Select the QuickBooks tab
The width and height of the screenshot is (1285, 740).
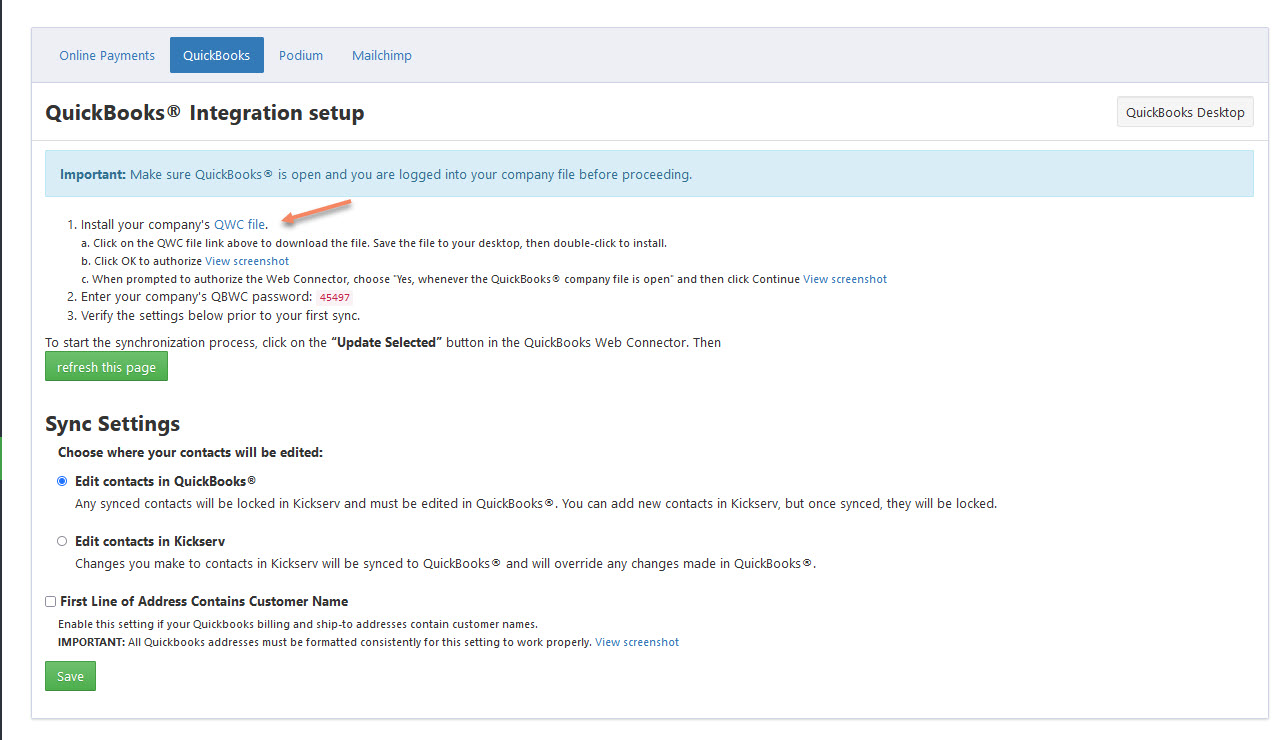click(x=217, y=55)
